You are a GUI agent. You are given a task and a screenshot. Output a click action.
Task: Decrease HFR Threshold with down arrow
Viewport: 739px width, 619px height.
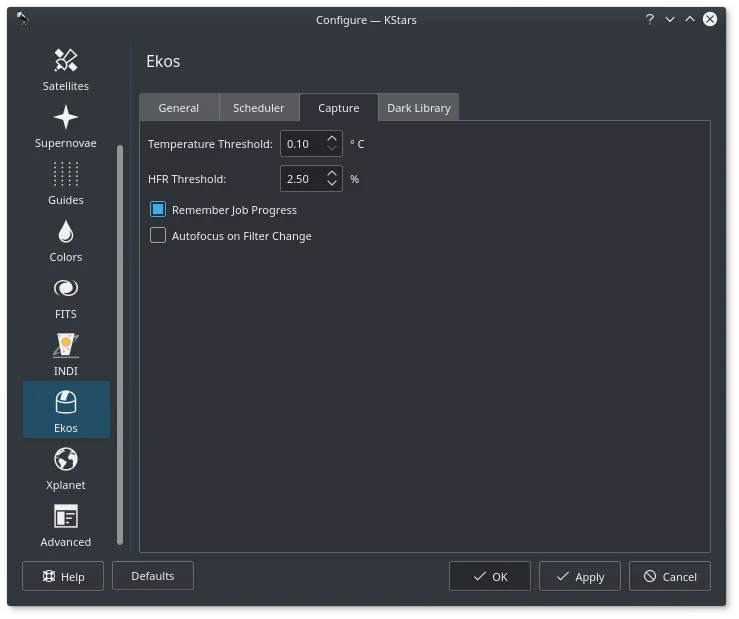tap(332, 183)
